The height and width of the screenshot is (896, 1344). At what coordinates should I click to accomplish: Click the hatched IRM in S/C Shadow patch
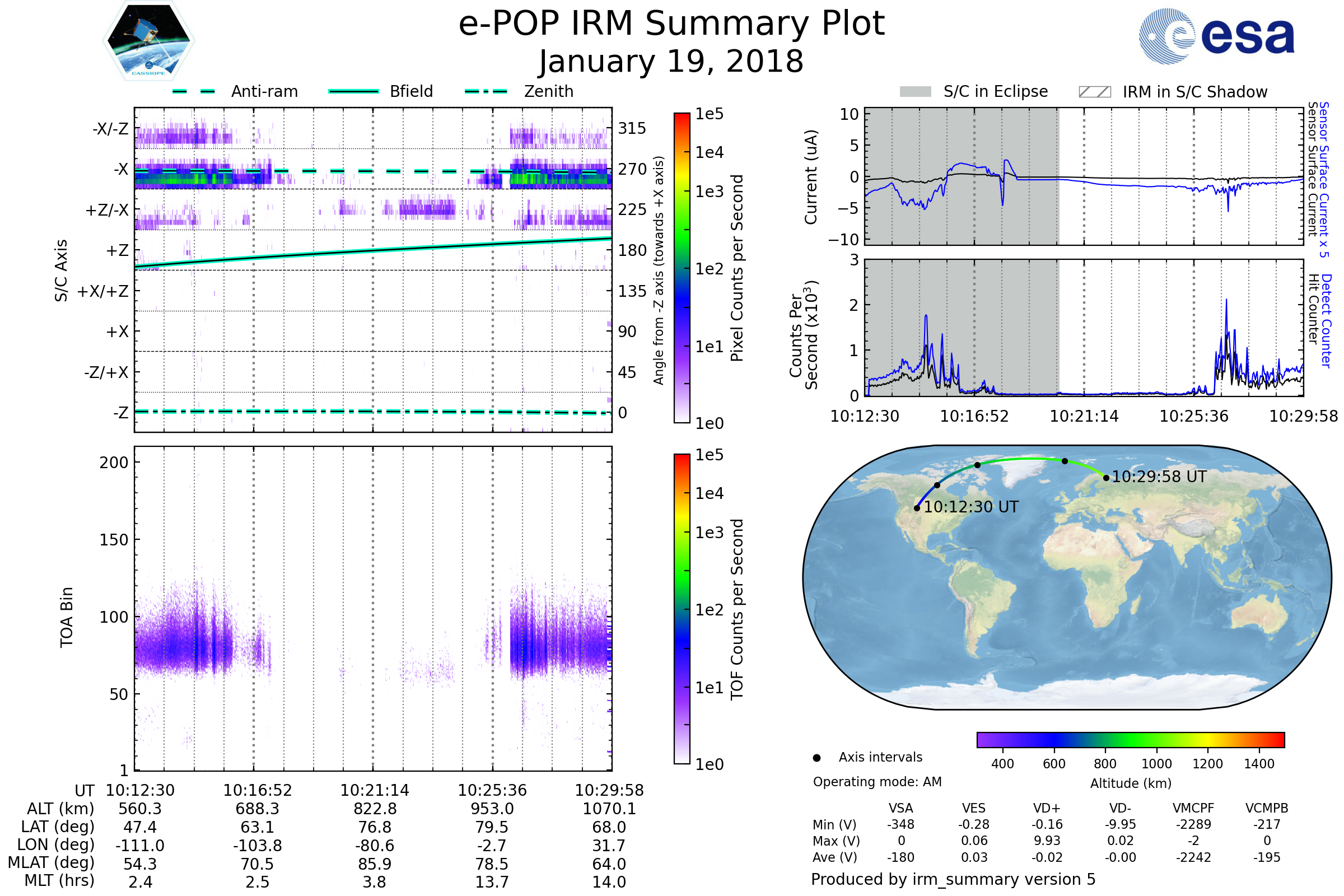[x=1095, y=92]
